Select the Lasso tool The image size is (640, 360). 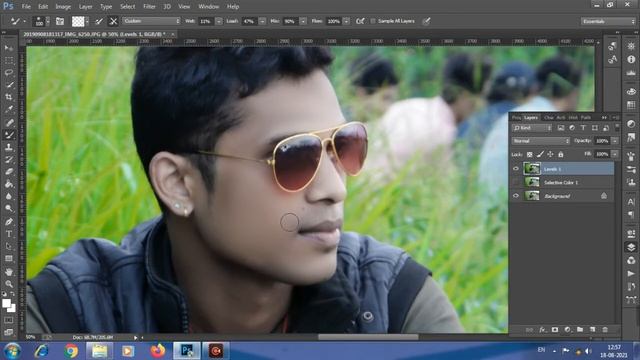click(x=9, y=73)
